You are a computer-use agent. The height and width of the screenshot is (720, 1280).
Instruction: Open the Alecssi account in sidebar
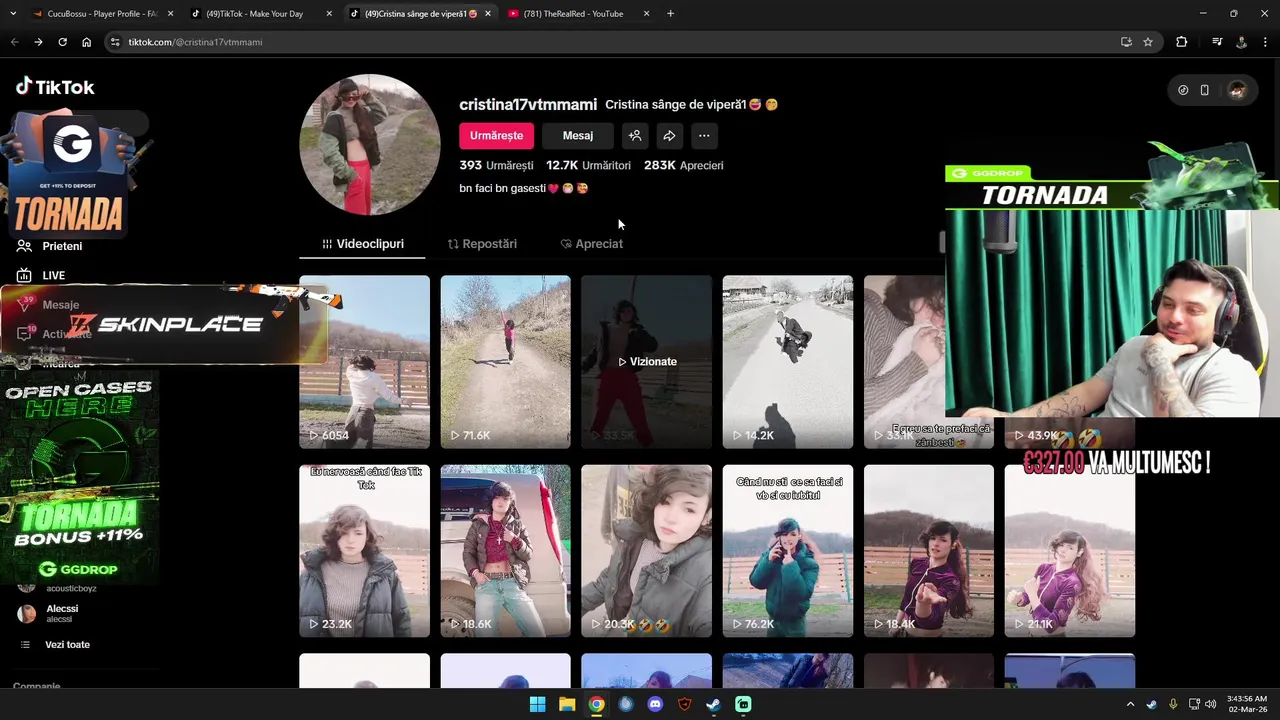click(x=60, y=613)
